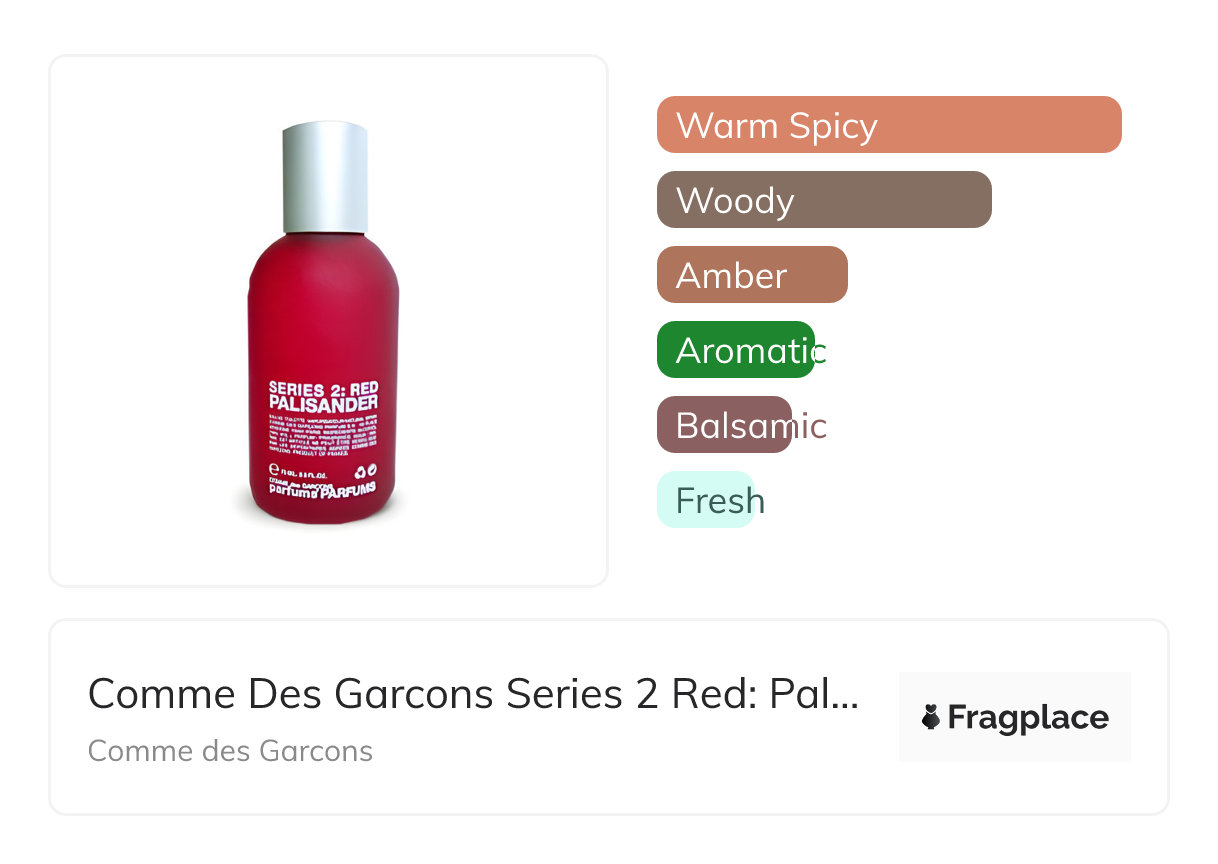Select the Warm Spicy accord bar
1218x864 pixels.
tap(889, 125)
